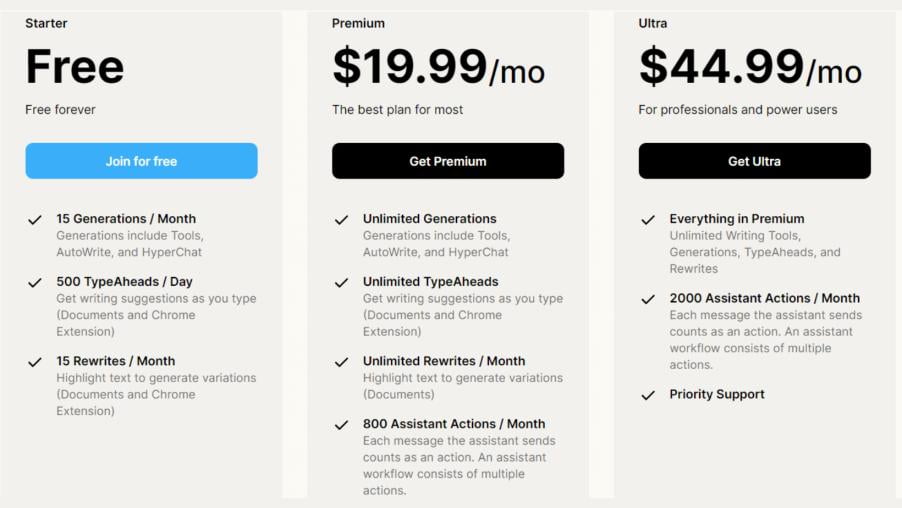Click the Ultra plan title
Image resolution: width=902 pixels, height=508 pixels.
tap(652, 23)
